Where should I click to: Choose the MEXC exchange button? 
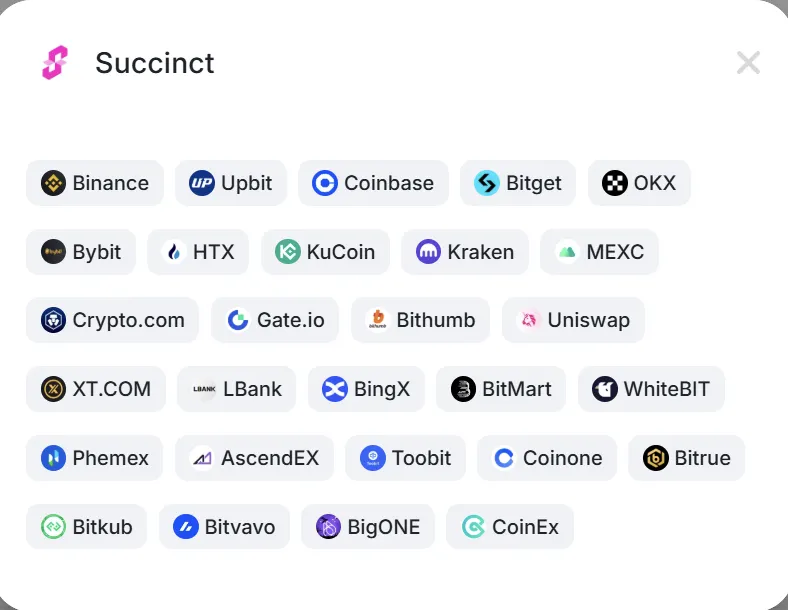click(x=599, y=252)
